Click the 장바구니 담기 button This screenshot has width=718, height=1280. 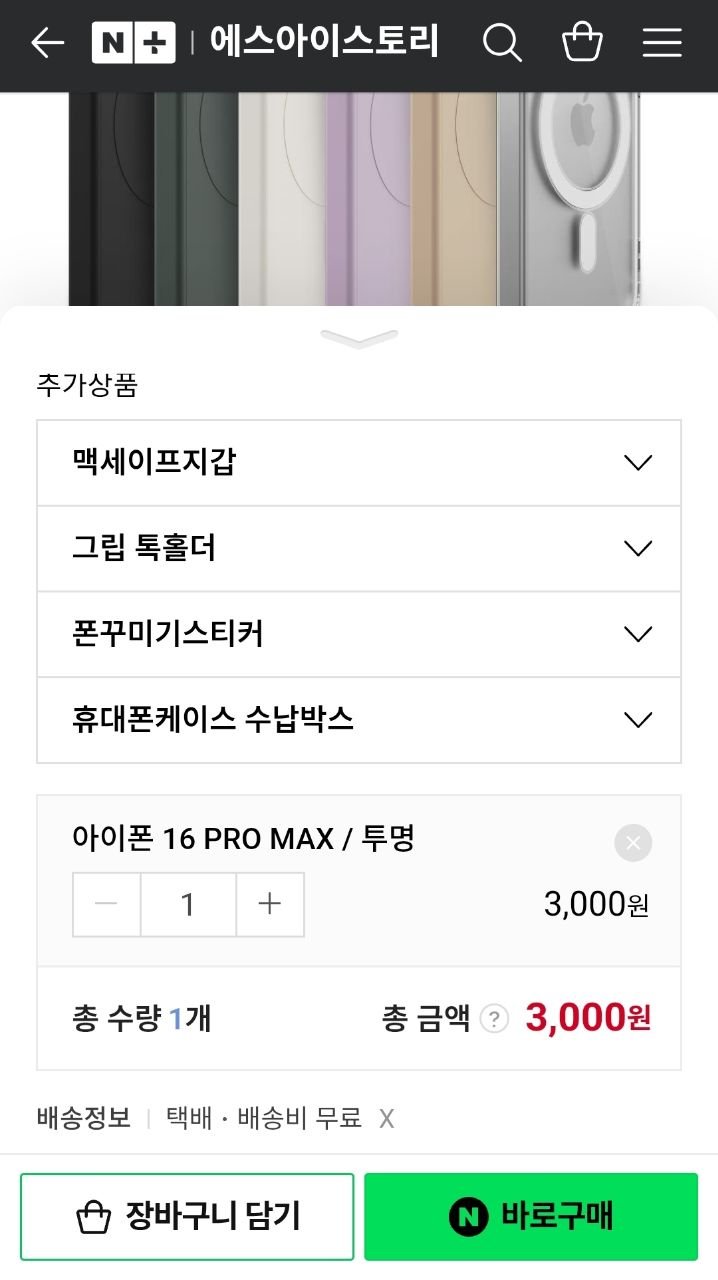pos(187,1216)
